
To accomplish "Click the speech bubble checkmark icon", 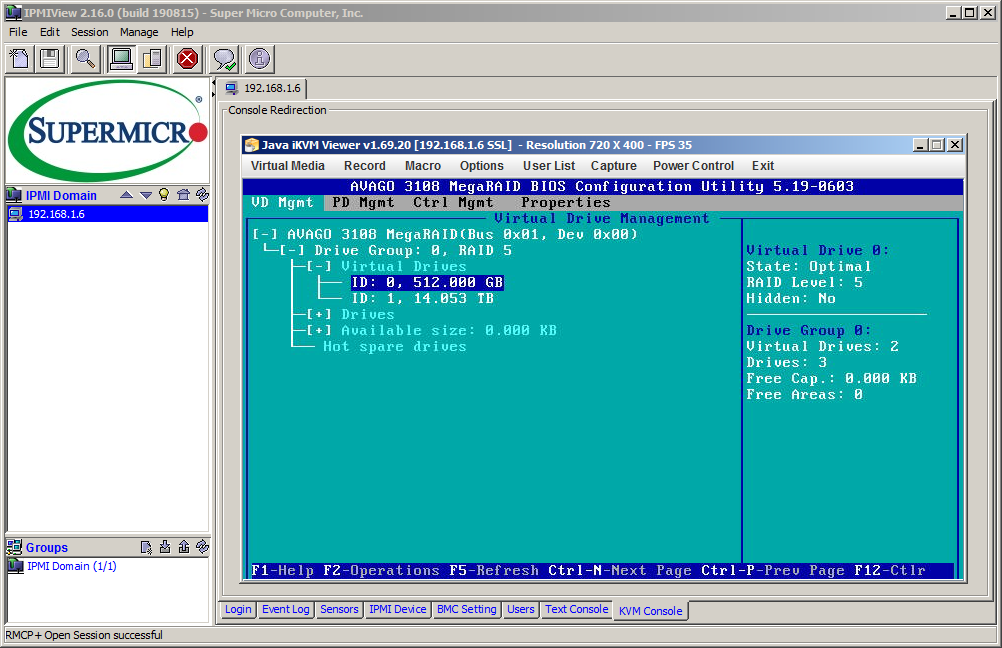I will (224, 59).
